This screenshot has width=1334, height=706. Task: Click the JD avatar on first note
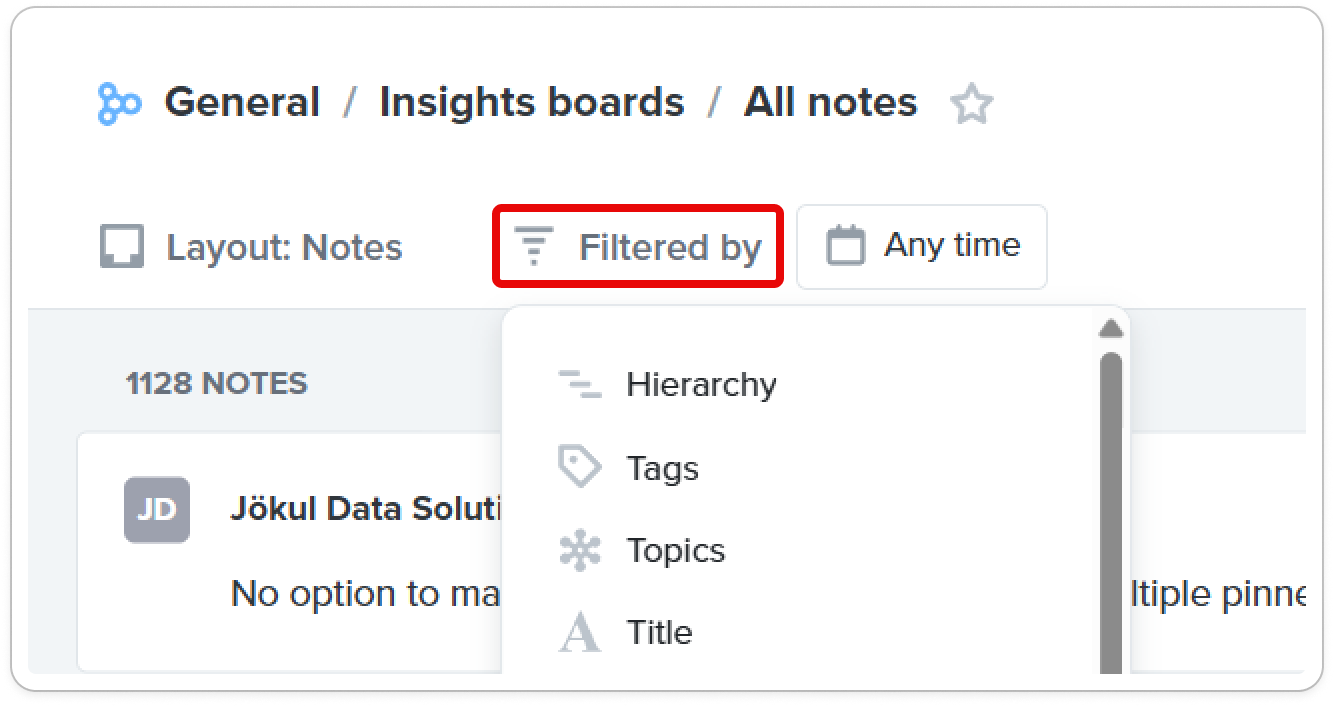pos(157,510)
